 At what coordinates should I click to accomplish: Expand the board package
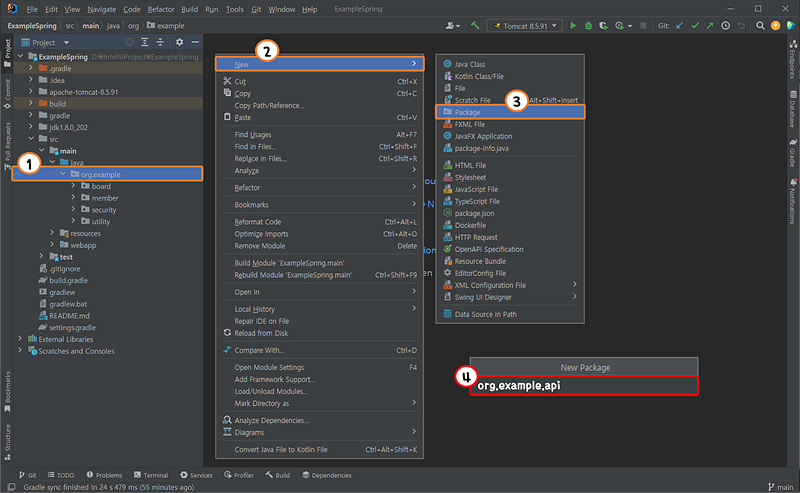tap(73, 186)
